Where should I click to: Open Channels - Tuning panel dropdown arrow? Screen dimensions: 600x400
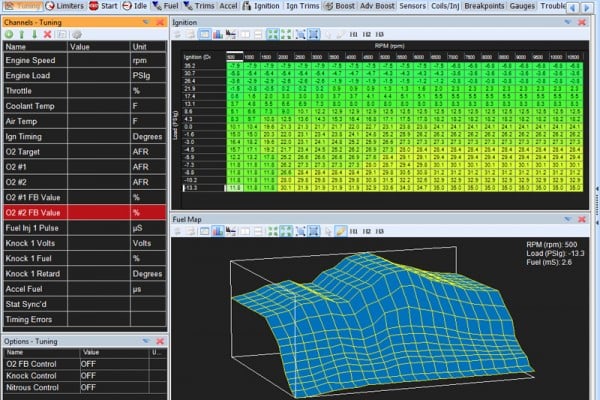[146, 22]
